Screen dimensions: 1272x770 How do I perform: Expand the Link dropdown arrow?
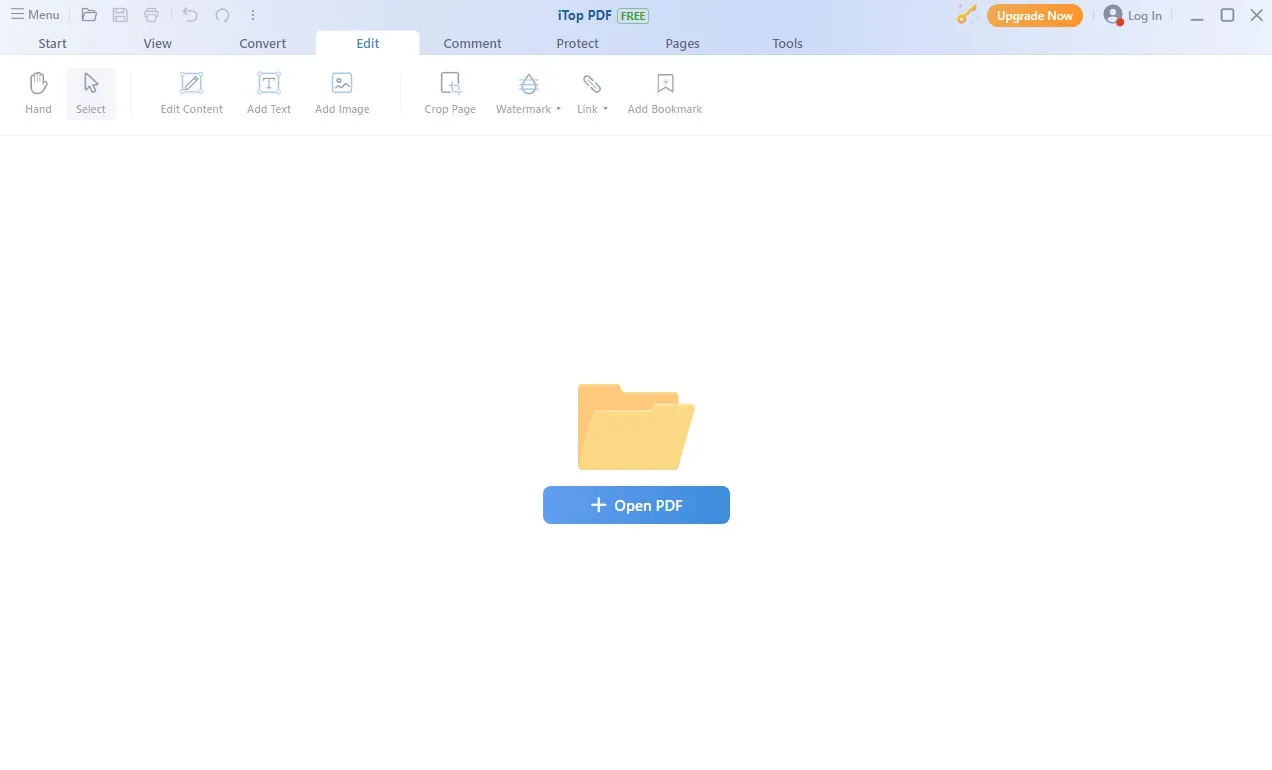click(605, 110)
